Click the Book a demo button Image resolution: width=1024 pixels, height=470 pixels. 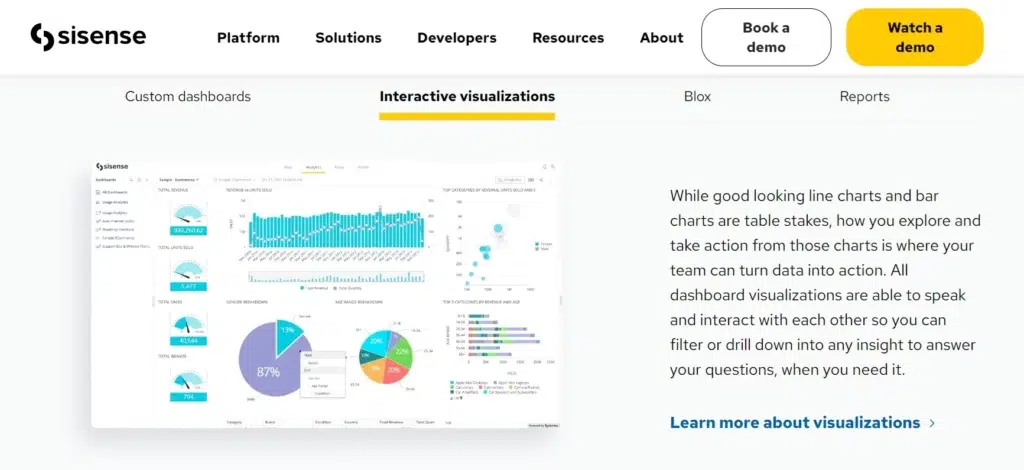point(766,37)
